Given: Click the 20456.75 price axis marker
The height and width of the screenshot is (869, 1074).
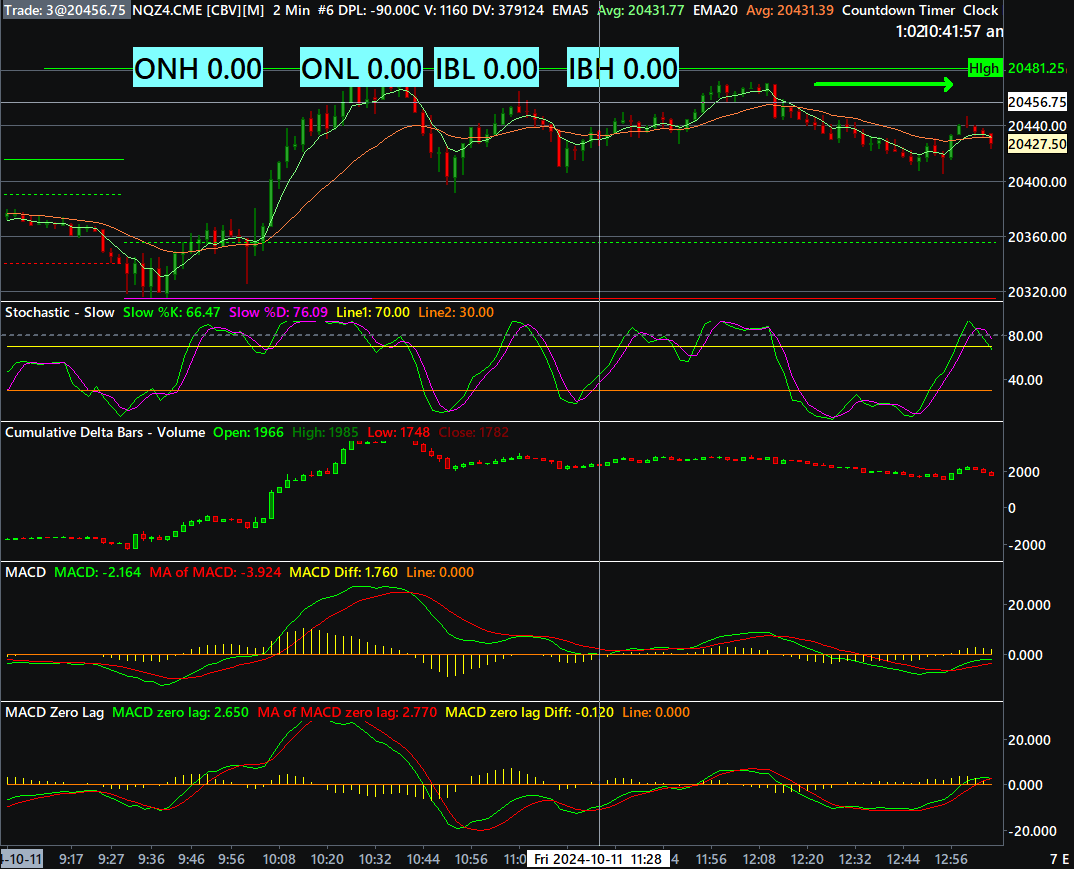Looking at the screenshot, I should click(1037, 102).
